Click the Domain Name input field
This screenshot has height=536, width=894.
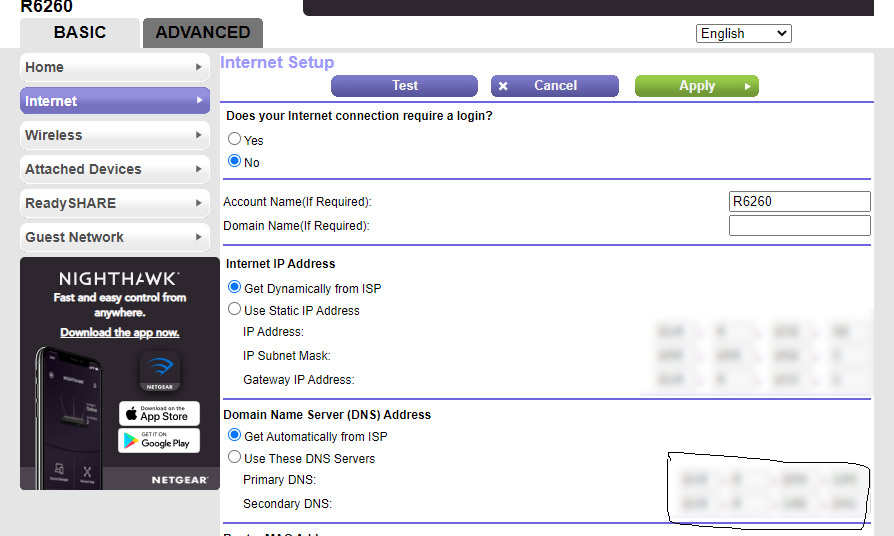[x=799, y=225]
